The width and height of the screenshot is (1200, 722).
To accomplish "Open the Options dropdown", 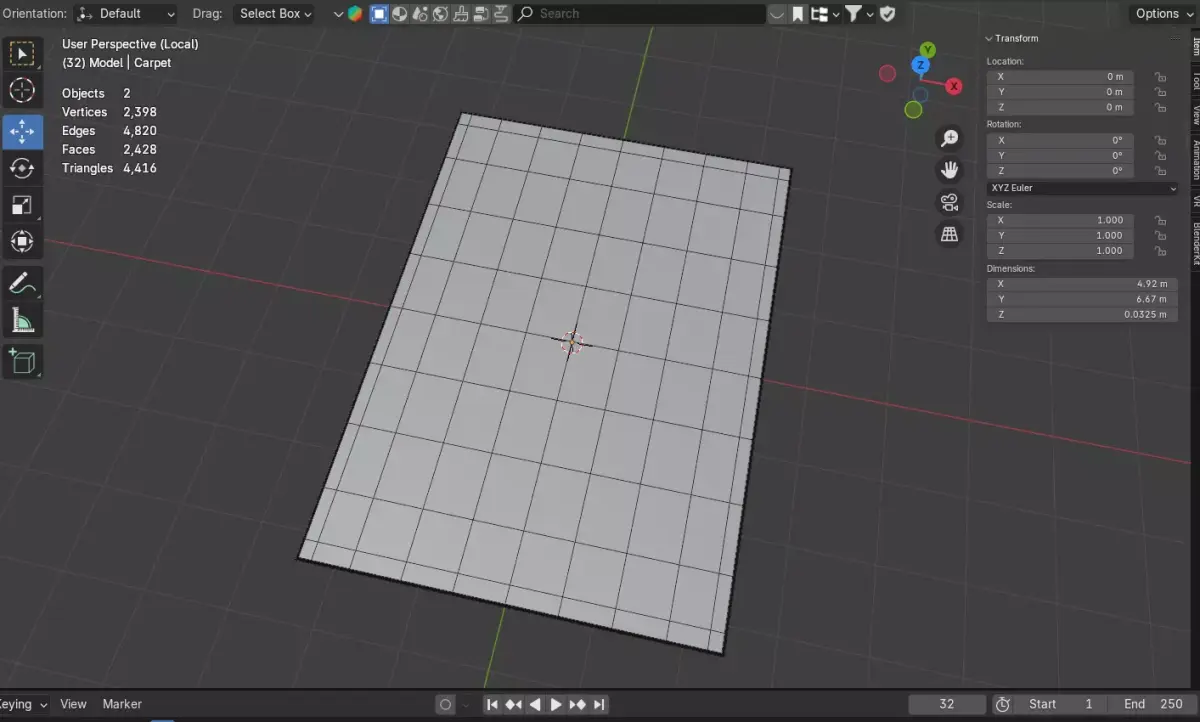I will click(1164, 14).
